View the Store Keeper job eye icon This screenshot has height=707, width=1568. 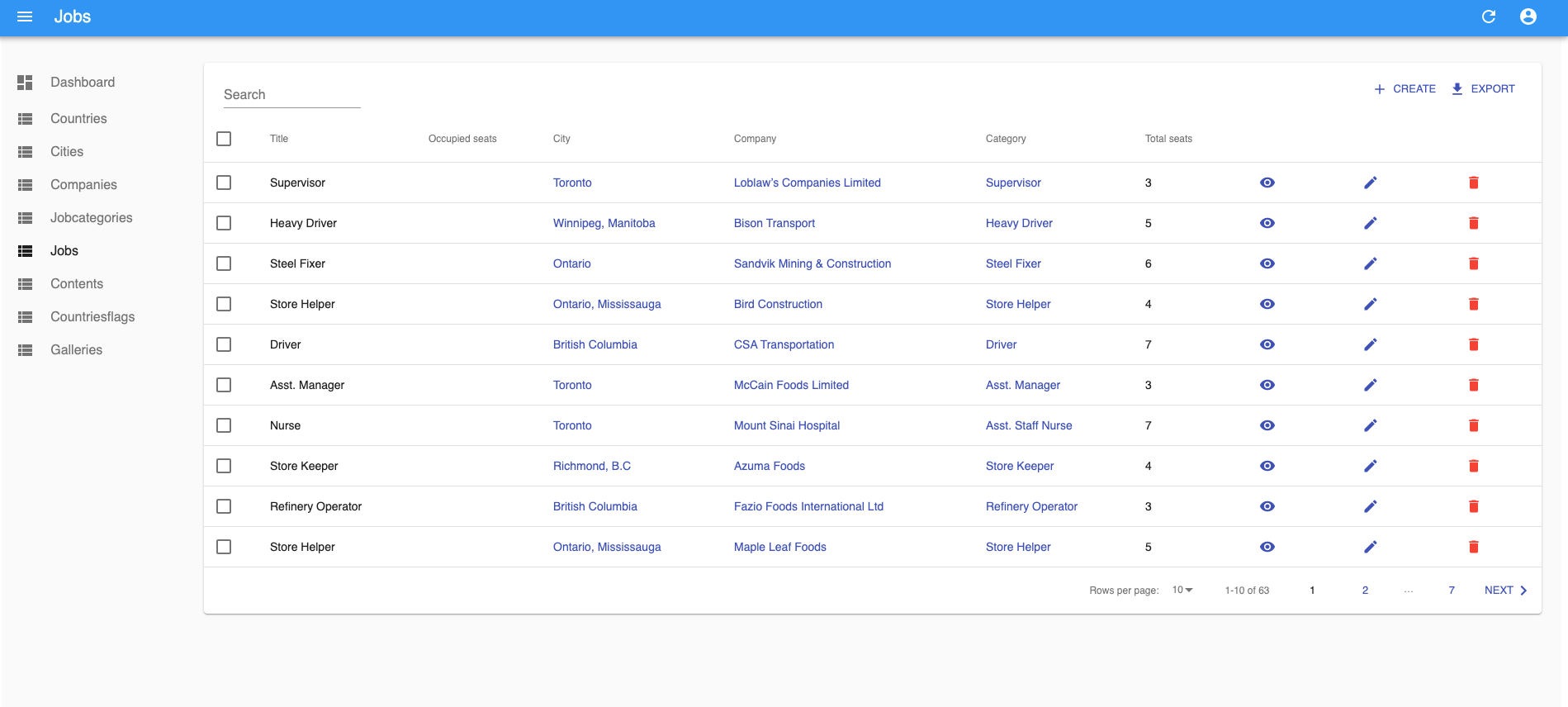[1267, 466]
